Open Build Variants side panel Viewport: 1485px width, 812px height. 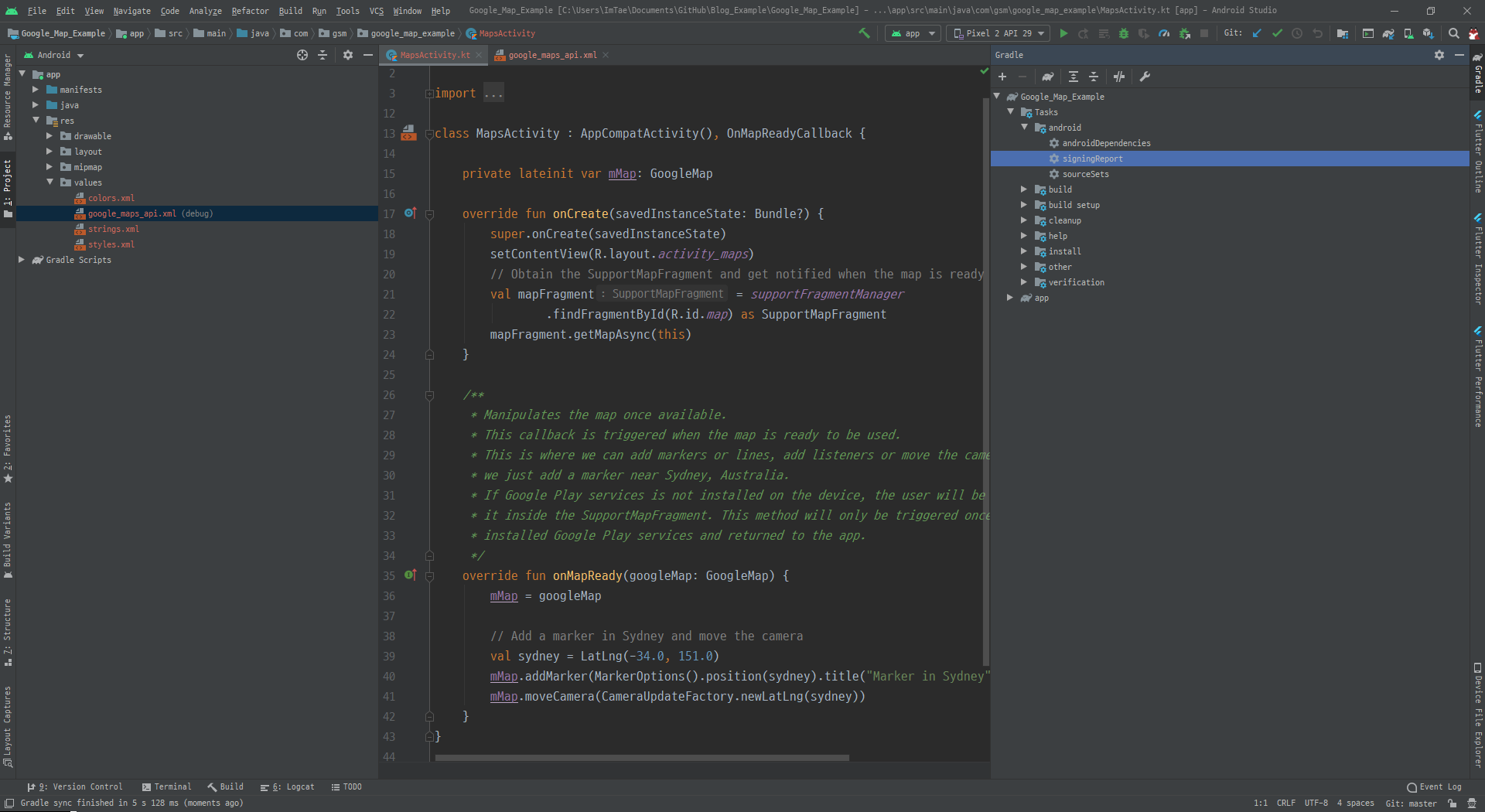8,541
